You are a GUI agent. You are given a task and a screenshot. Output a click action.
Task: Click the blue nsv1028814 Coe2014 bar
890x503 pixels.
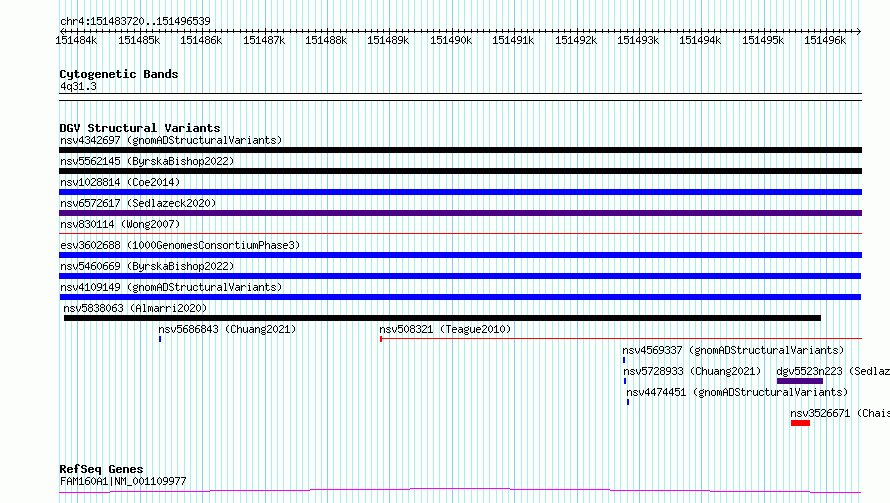[460, 192]
